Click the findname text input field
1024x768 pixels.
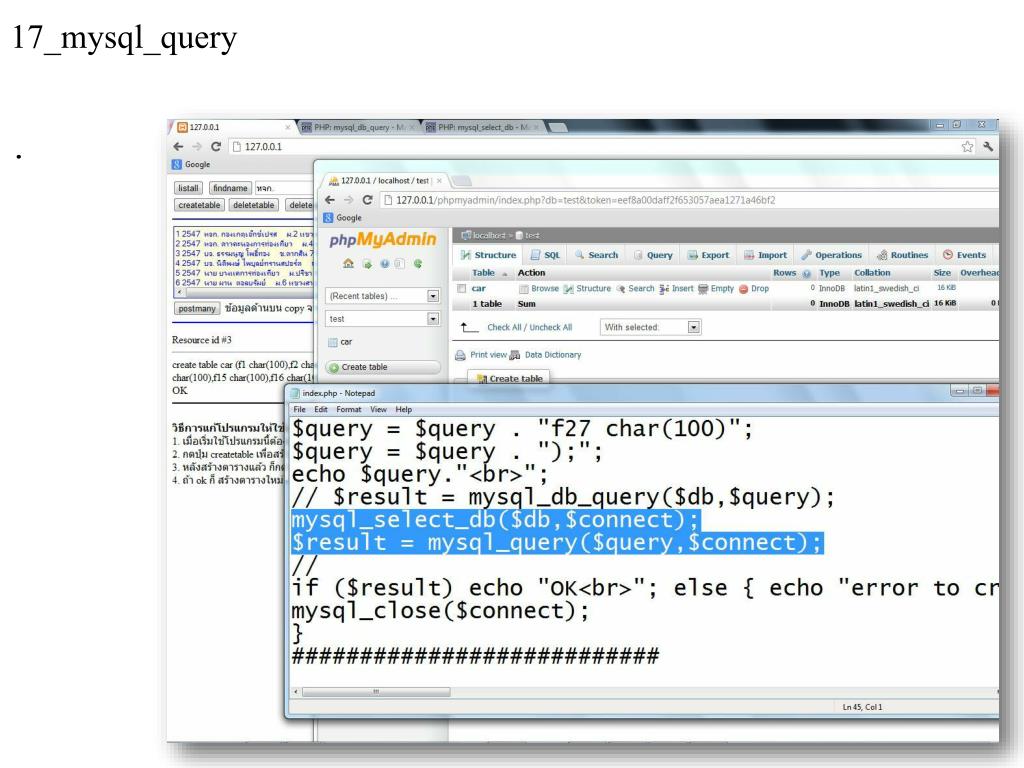click(x=284, y=188)
